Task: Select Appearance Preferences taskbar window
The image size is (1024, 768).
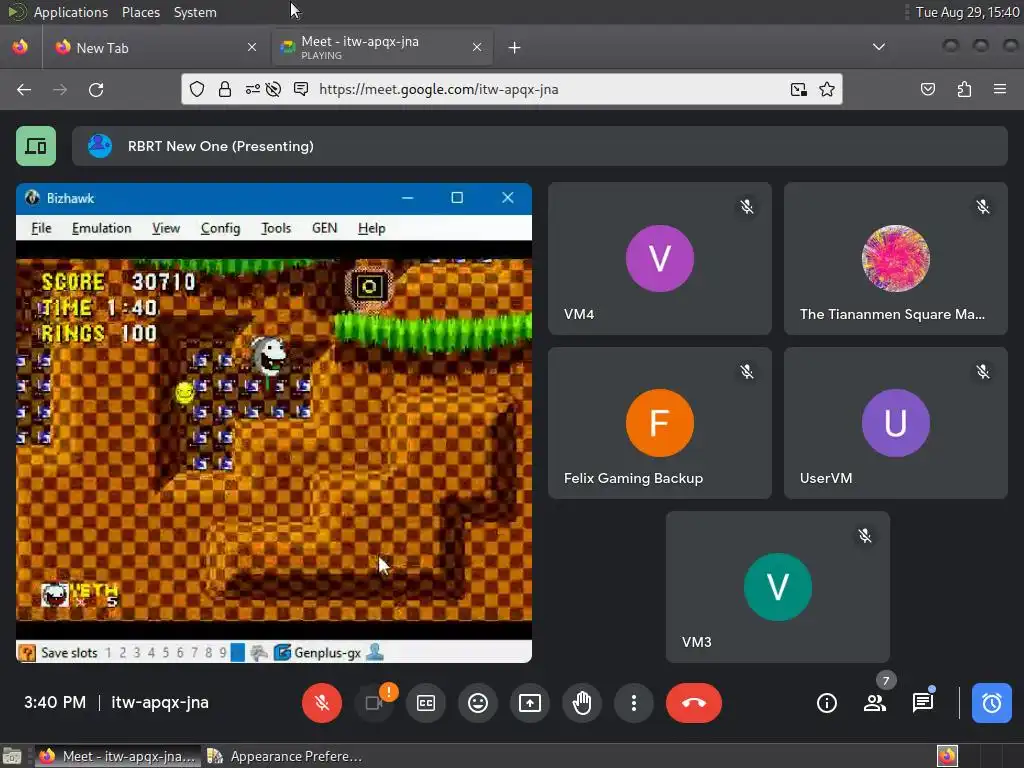Action: tap(285, 756)
